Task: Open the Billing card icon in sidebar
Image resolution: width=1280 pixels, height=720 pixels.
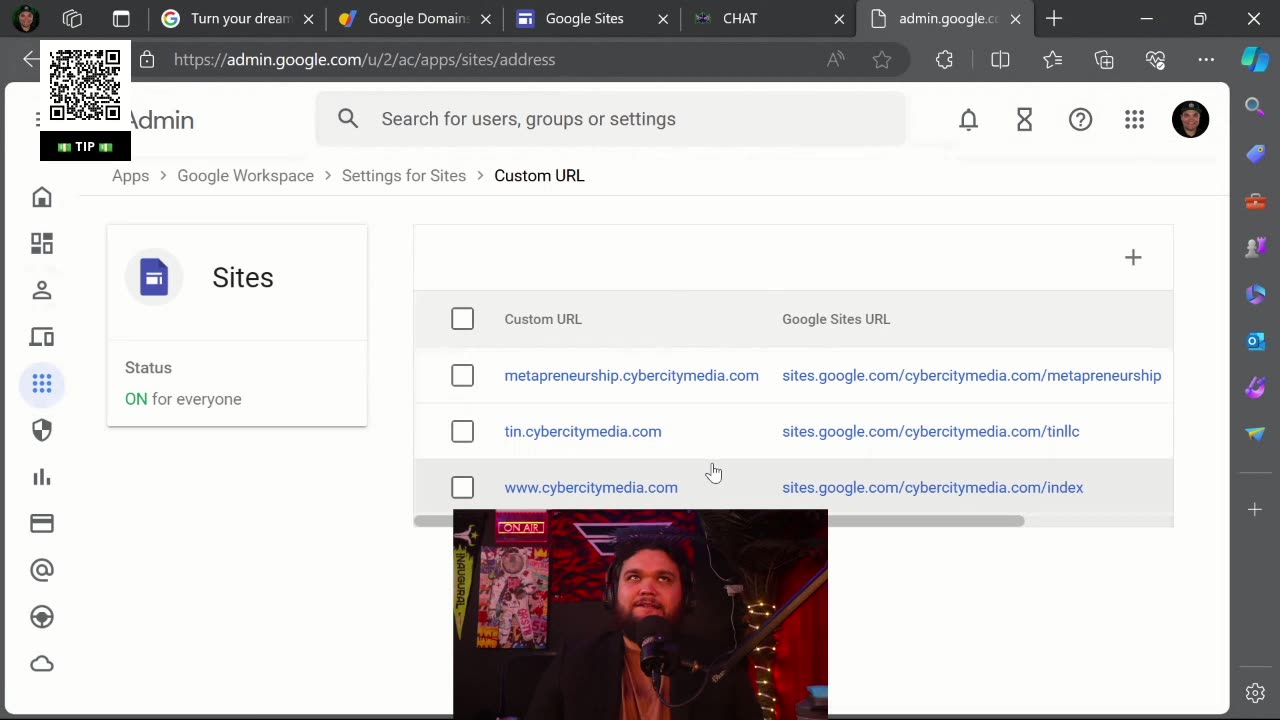Action: pos(42,523)
